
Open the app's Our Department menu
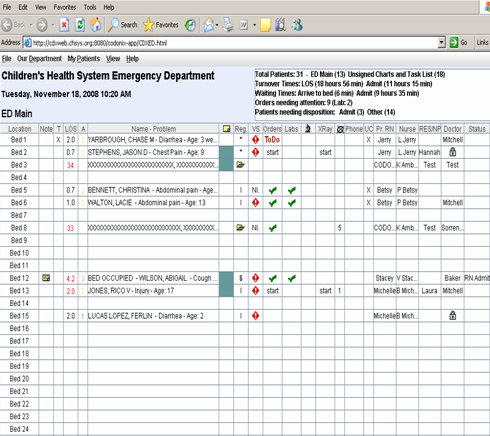[x=39, y=59]
